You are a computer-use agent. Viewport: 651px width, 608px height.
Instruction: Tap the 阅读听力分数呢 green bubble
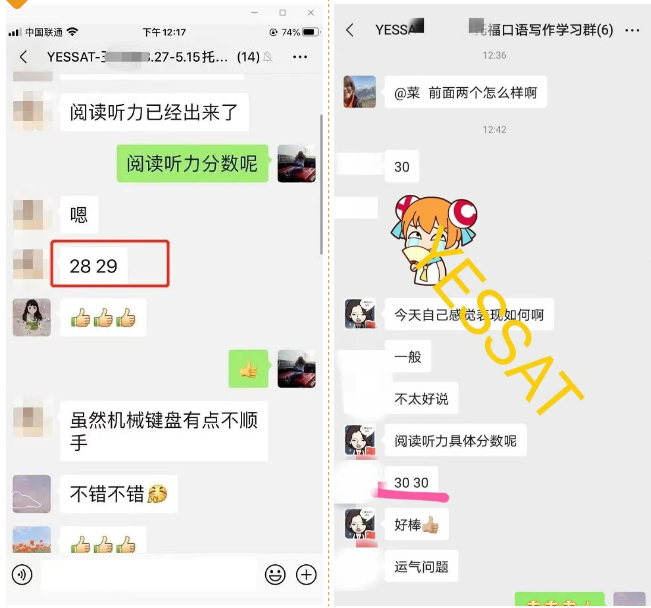click(x=192, y=164)
